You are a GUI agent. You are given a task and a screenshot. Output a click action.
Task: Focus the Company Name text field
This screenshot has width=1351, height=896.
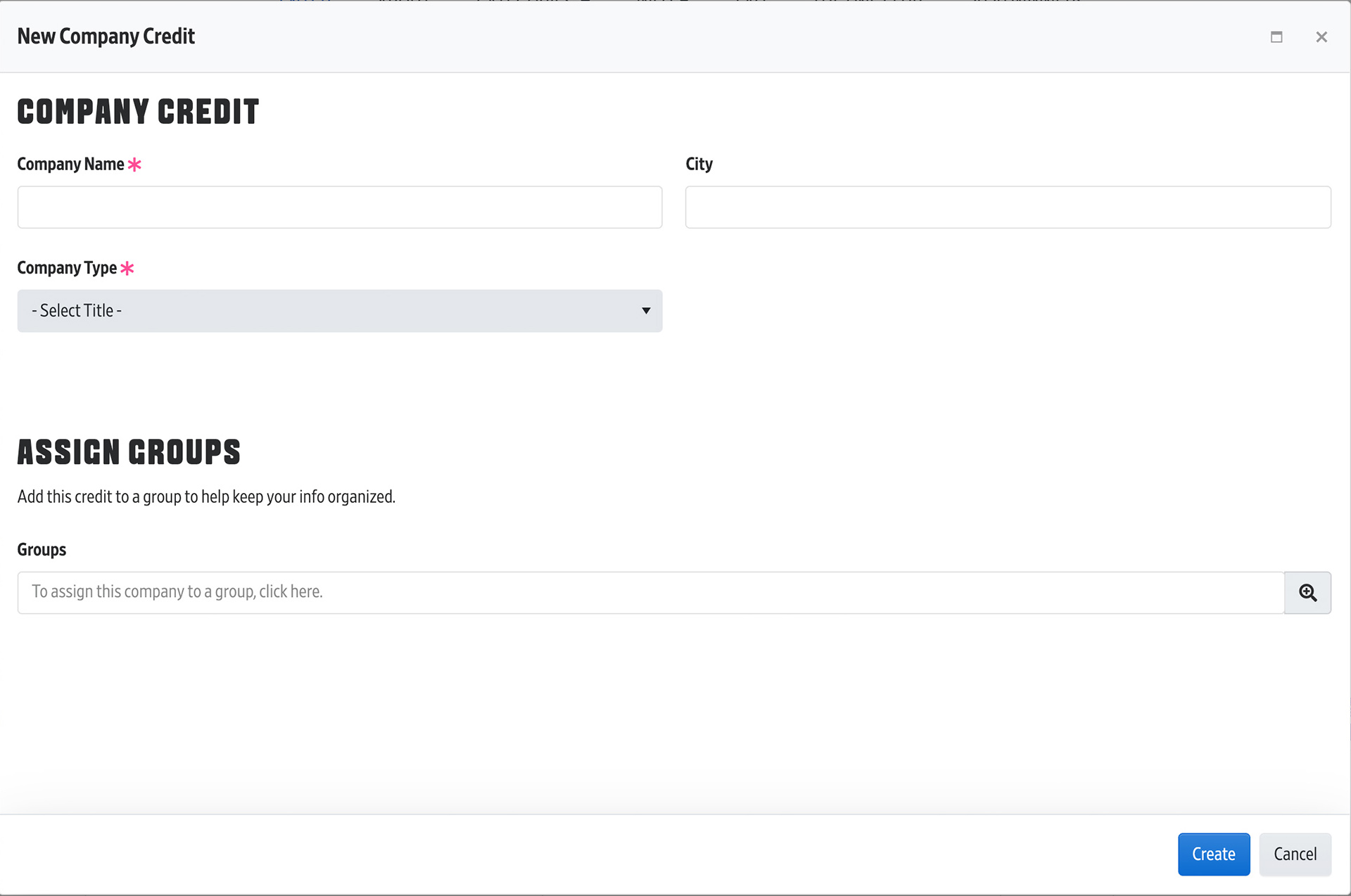(339, 207)
